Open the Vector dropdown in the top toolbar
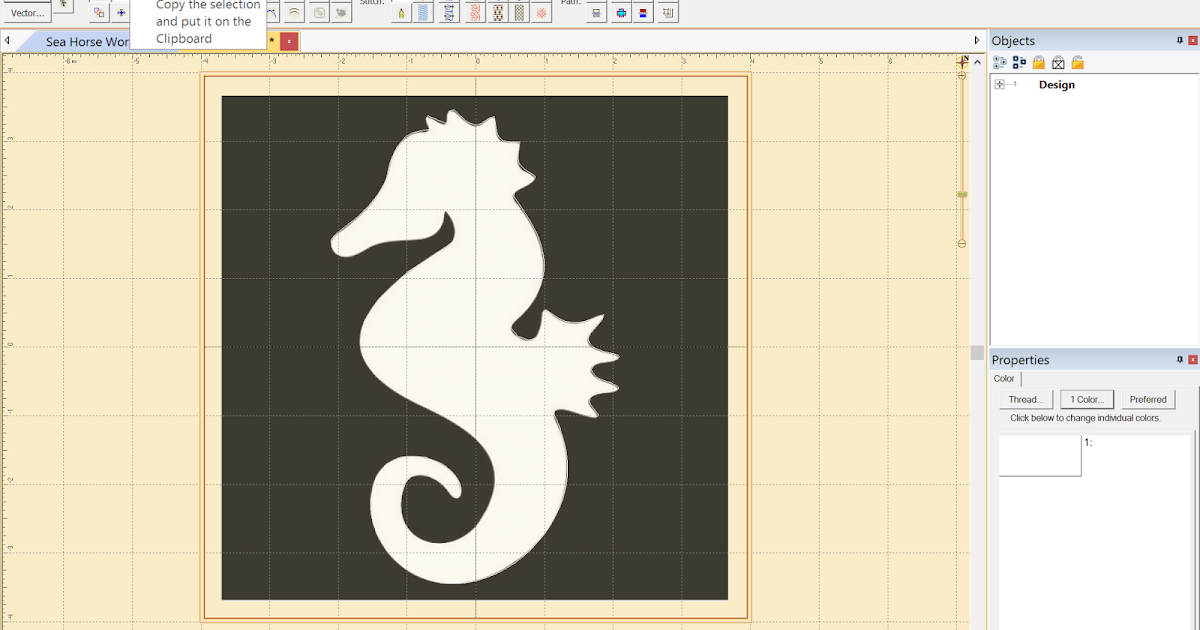This screenshot has width=1200, height=630. (27, 12)
